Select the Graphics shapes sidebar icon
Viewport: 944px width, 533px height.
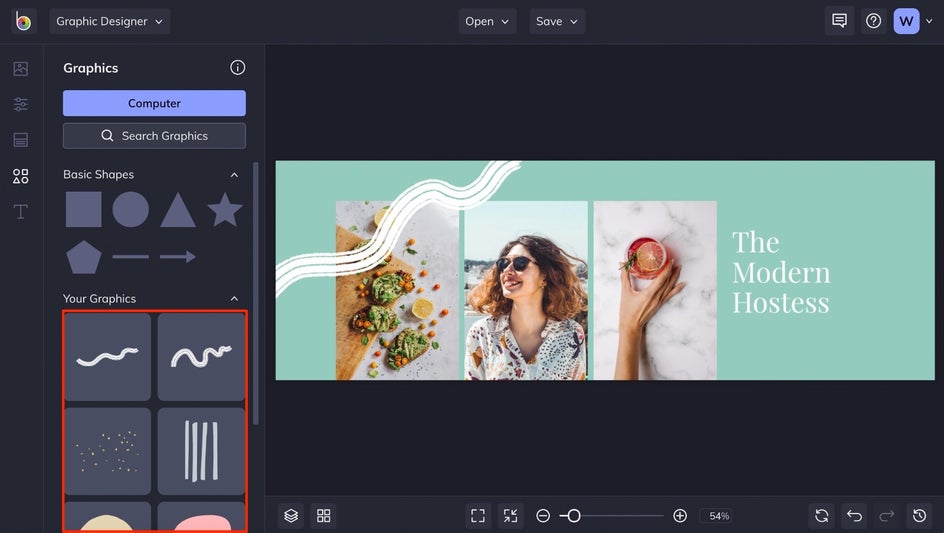pyautogui.click(x=20, y=176)
